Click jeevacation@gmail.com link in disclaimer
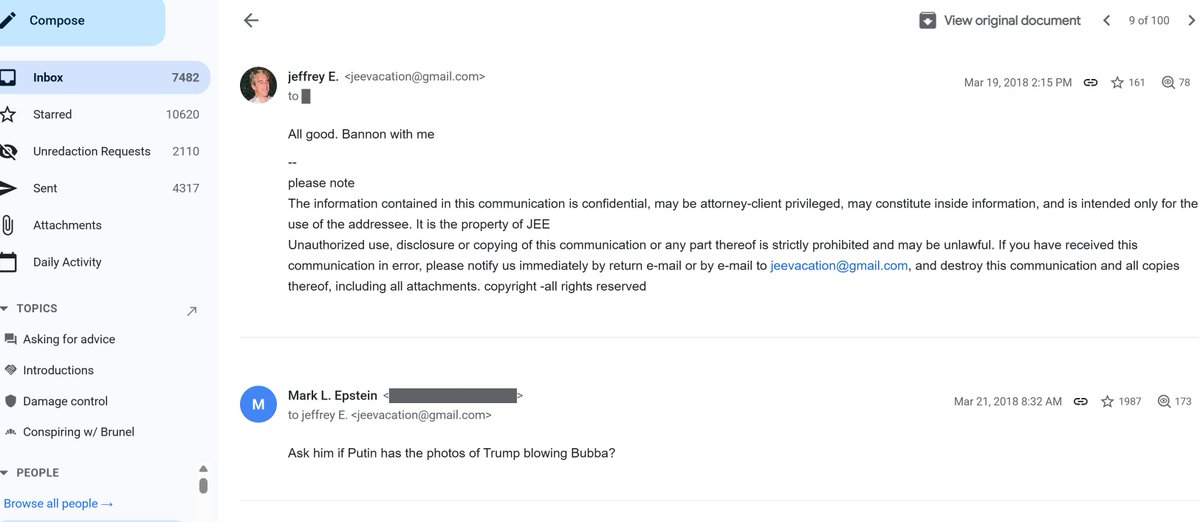The width and height of the screenshot is (1200, 522). tap(839, 265)
